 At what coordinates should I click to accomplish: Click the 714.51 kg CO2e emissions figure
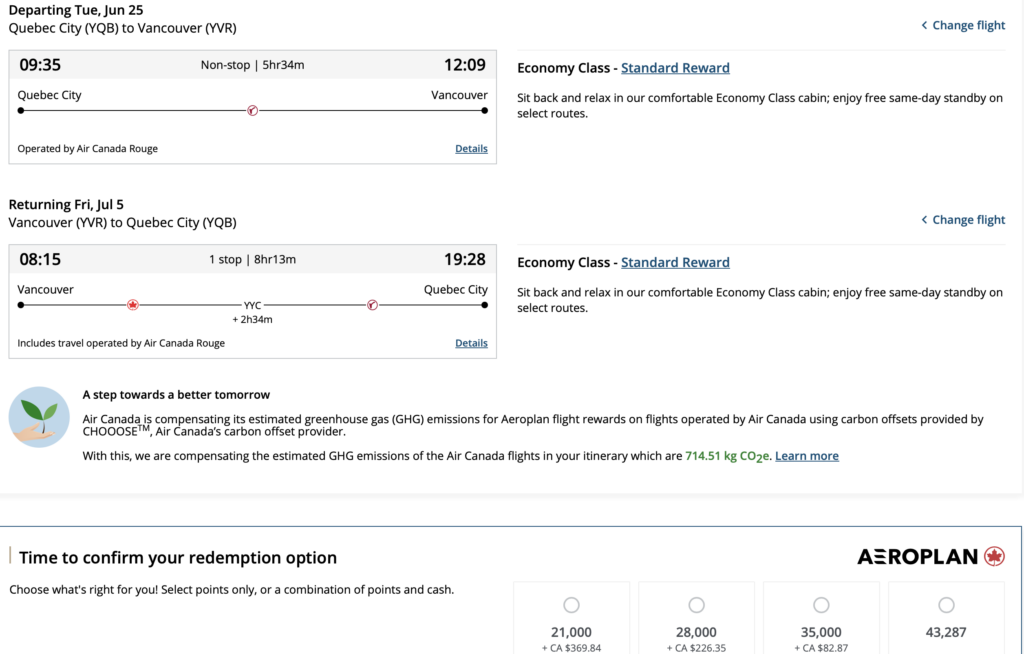727,456
